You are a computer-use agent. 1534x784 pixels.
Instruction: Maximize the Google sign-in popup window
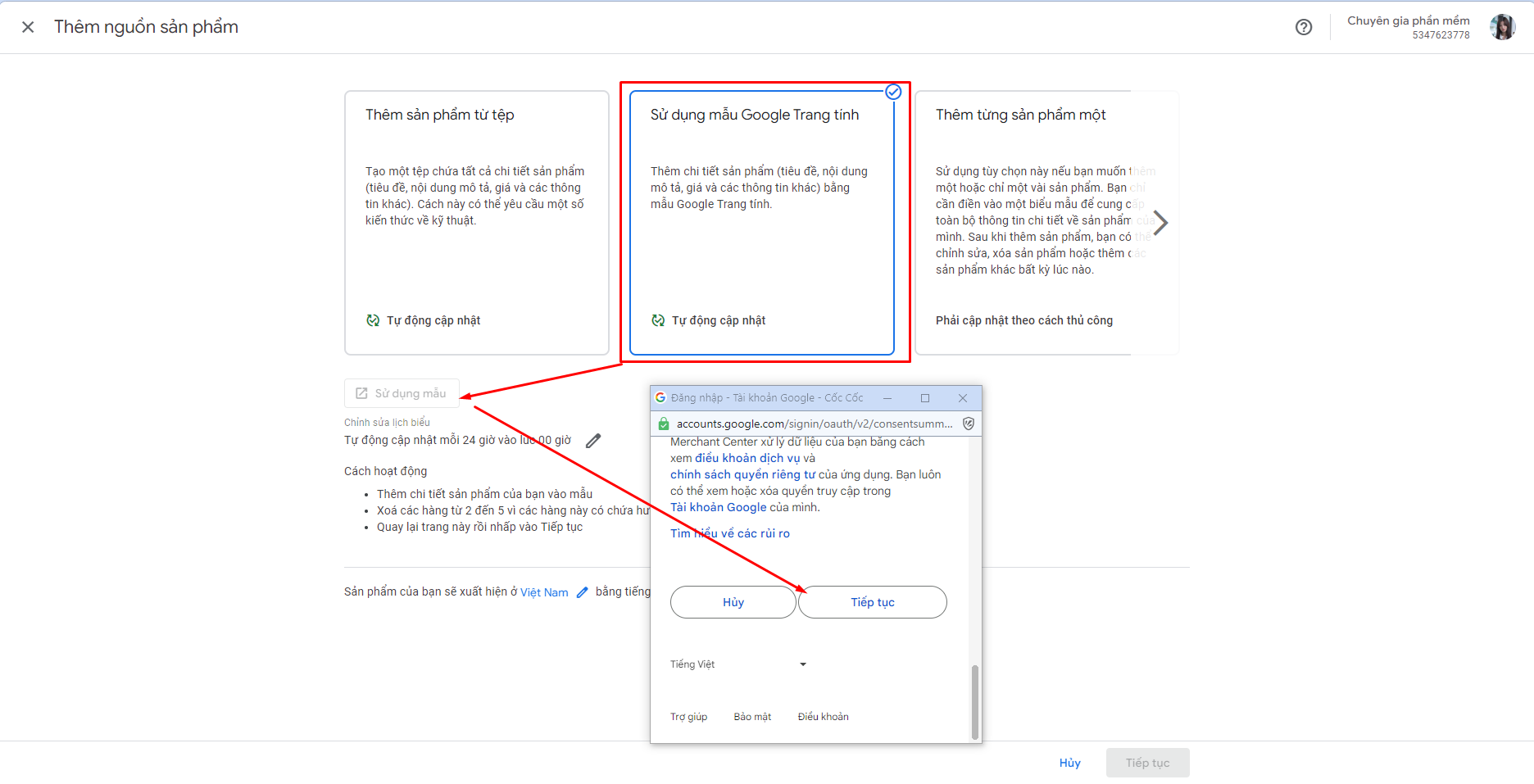[925, 398]
